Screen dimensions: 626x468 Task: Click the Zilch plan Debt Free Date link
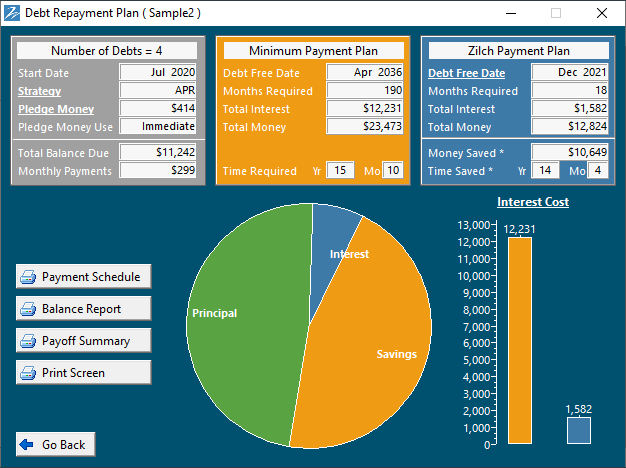click(466, 73)
